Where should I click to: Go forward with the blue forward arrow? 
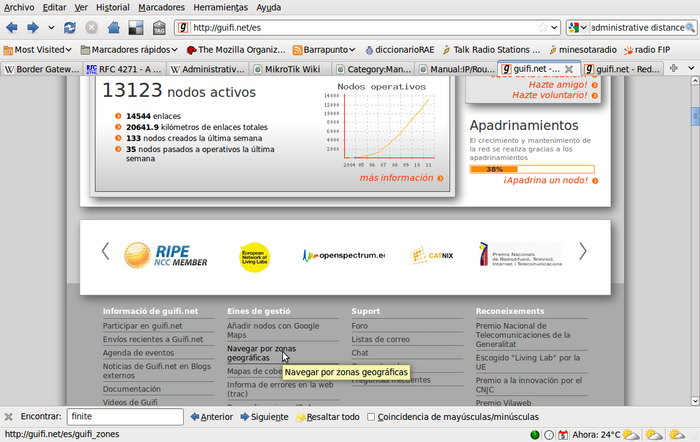[x=33, y=28]
